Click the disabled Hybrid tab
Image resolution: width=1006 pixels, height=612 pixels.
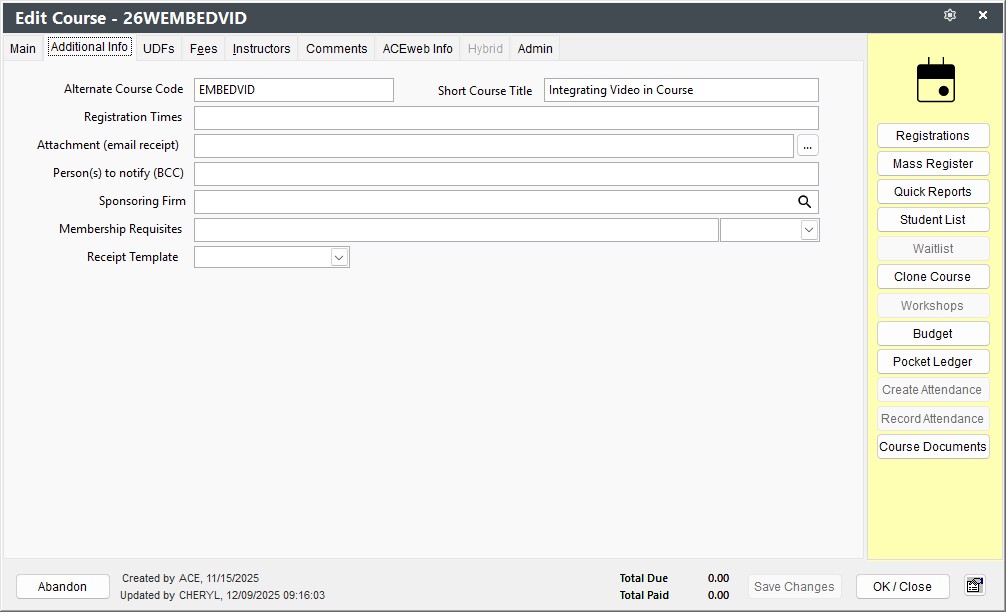[x=485, y=49]
